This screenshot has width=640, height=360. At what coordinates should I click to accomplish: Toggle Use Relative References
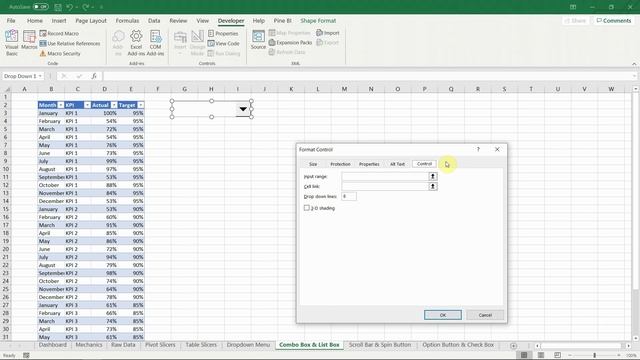click(70, 43)
